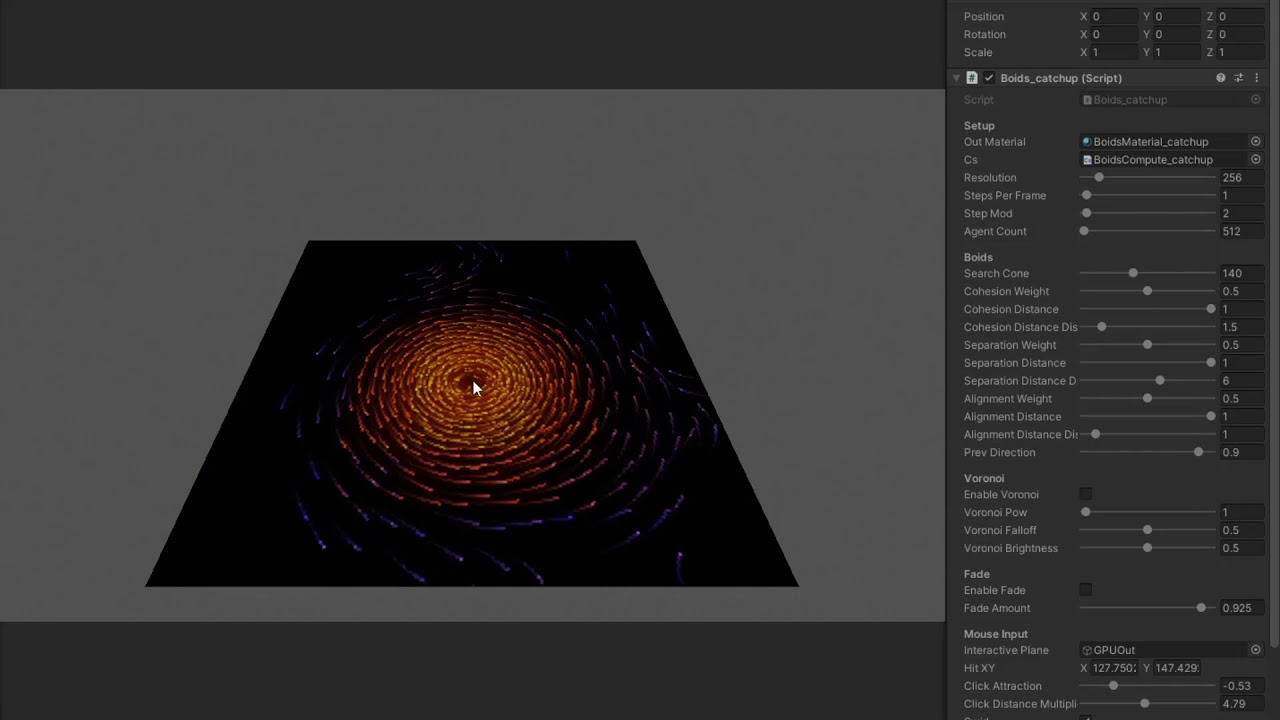1280x720 pixels.
Task: Edit the Hit XY Y value field
Action: pyautogui.click(x=1177, y=668)
